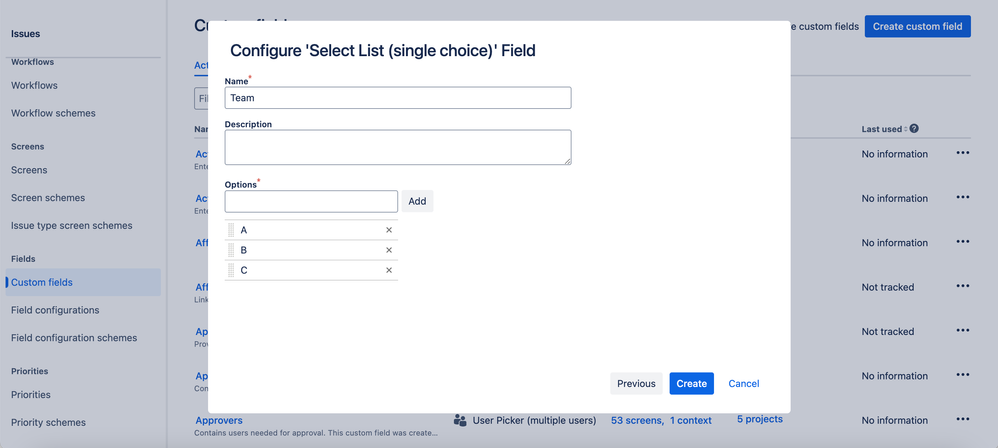Click drag handle for option B

click(231, 250)
